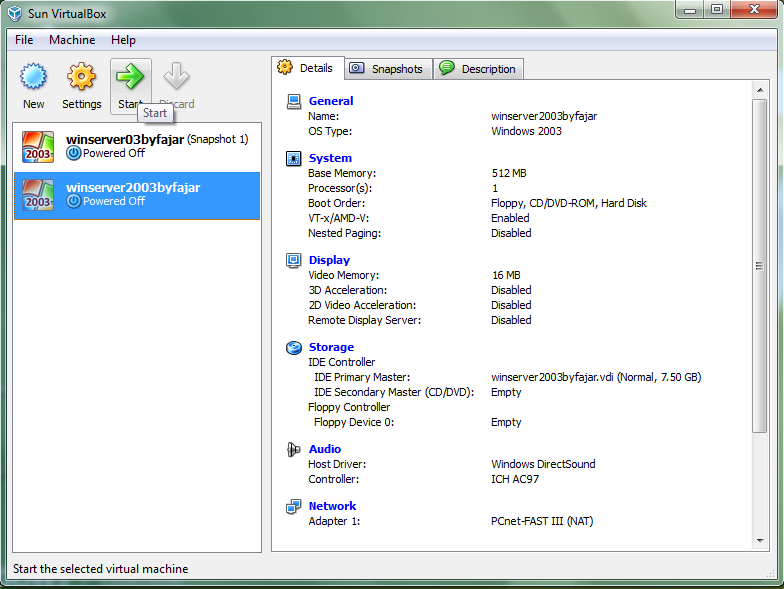This screenshot has height=589, width=784.
Task: Open the File menu
Action: (24, 40)
